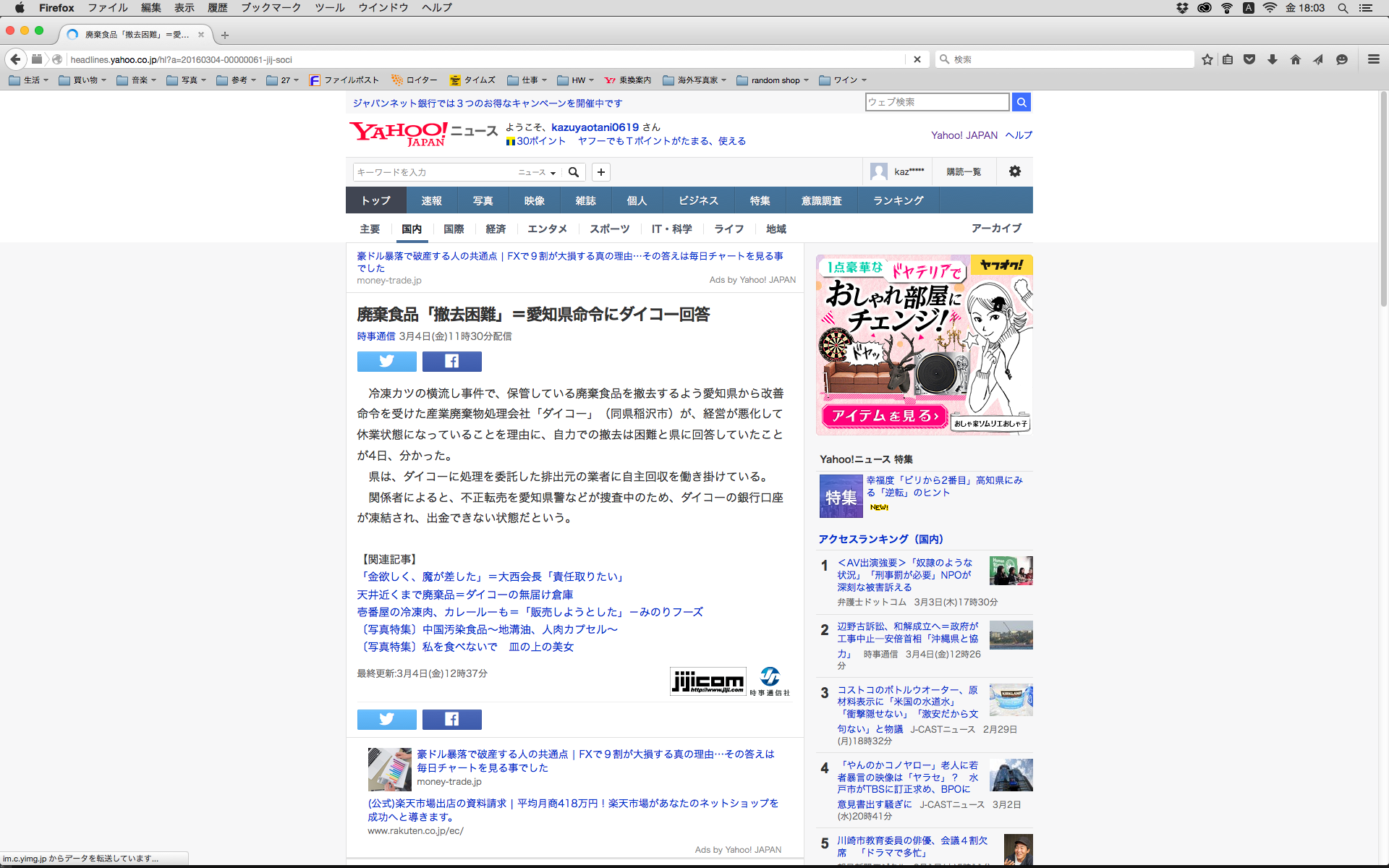Open Yahoo News settings gear icon

(1014, 171)
